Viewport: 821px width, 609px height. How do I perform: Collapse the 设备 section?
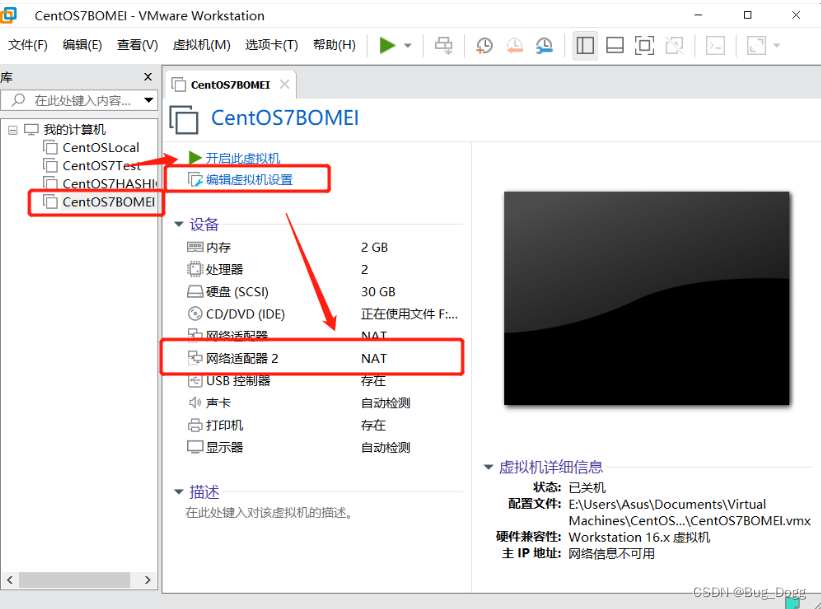tap(179, 225)
